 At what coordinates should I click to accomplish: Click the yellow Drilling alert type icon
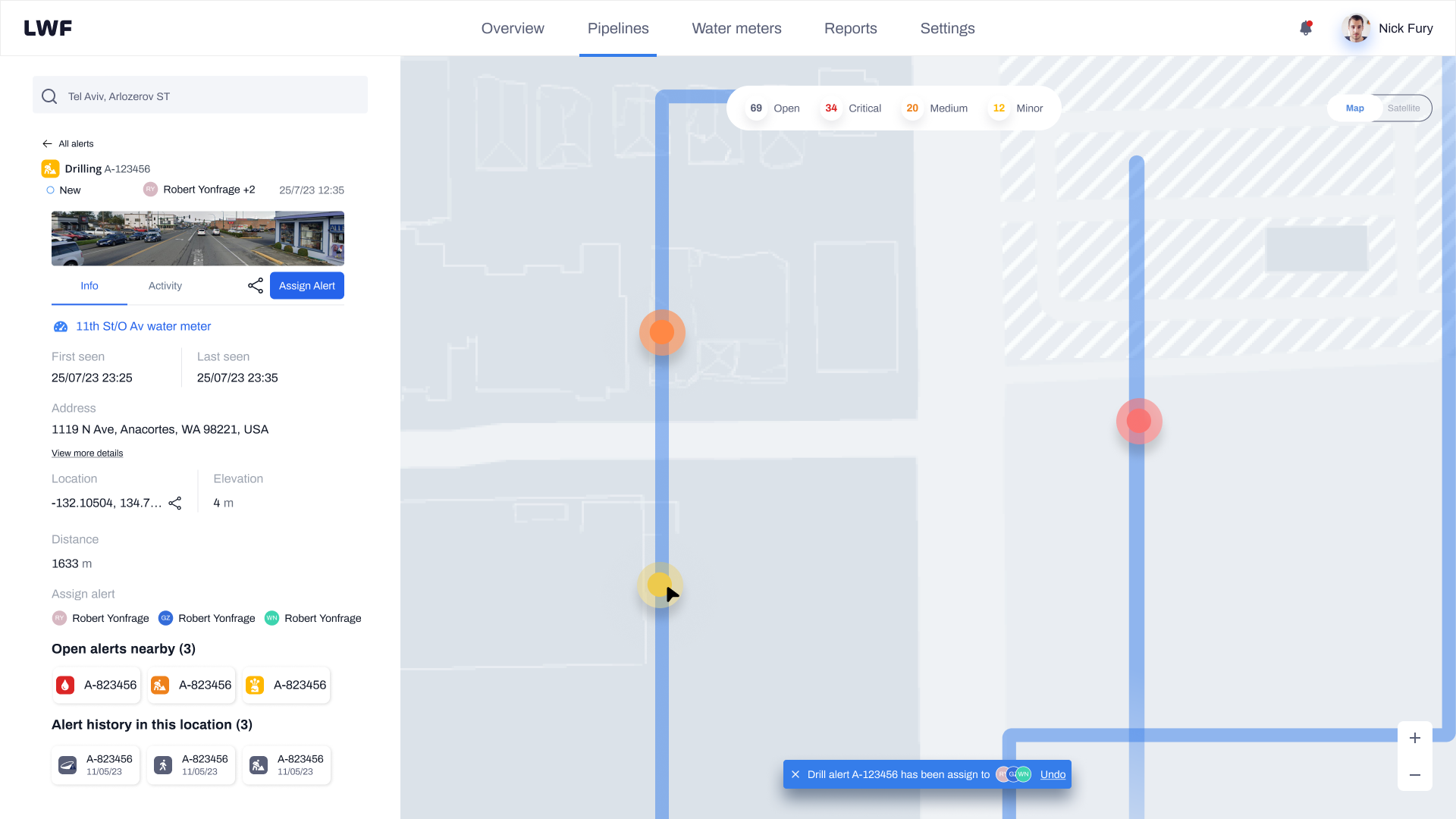pos(50,168)
